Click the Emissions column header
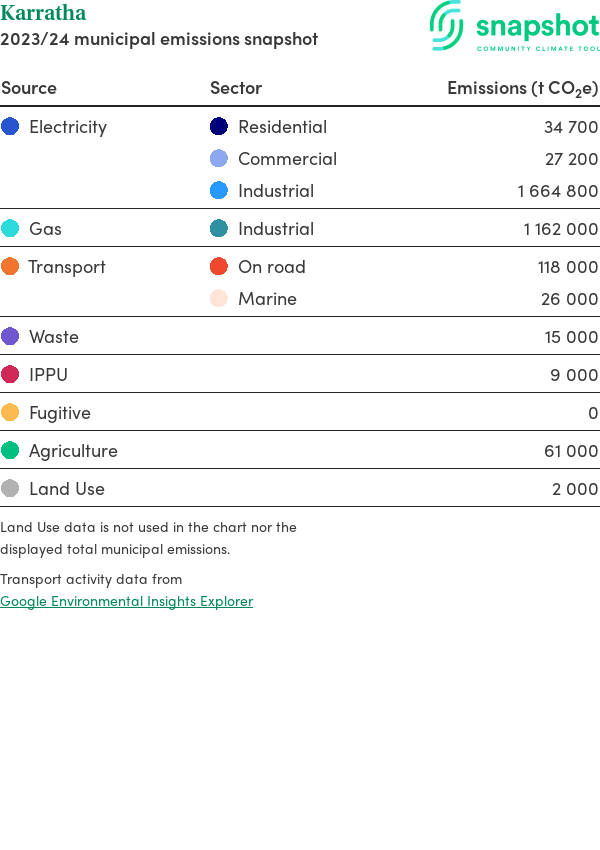Screen dimensions: 600x850 coord(522,88)
